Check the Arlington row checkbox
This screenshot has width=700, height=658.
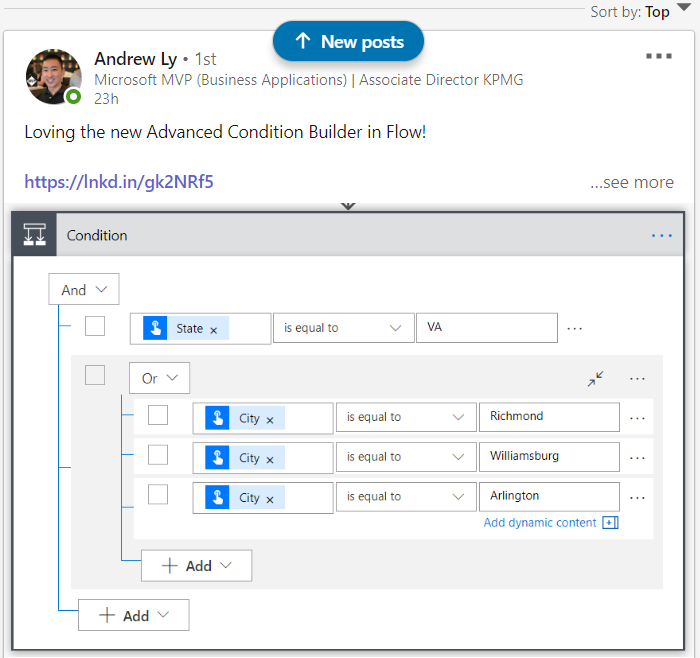[158, 494]
